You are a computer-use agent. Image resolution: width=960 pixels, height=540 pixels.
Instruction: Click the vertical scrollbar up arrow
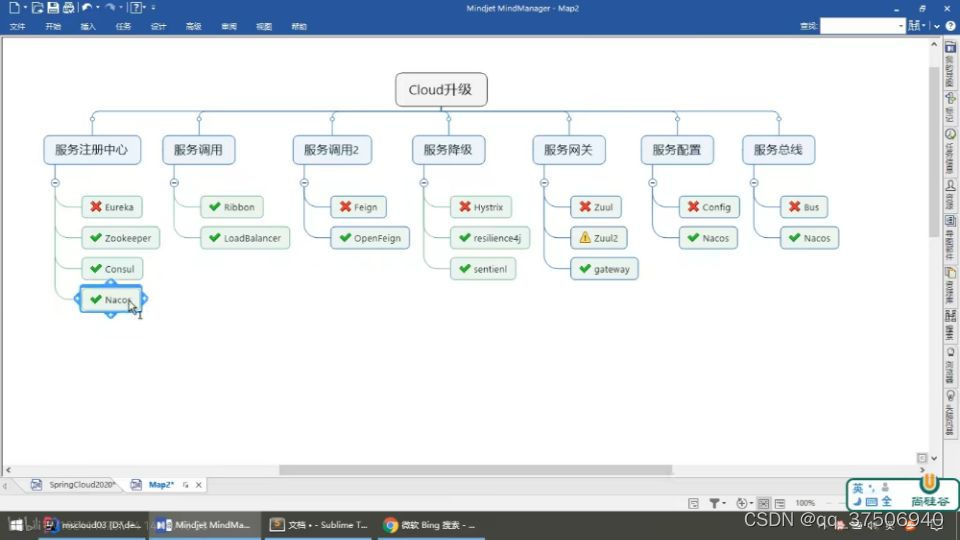934,44
